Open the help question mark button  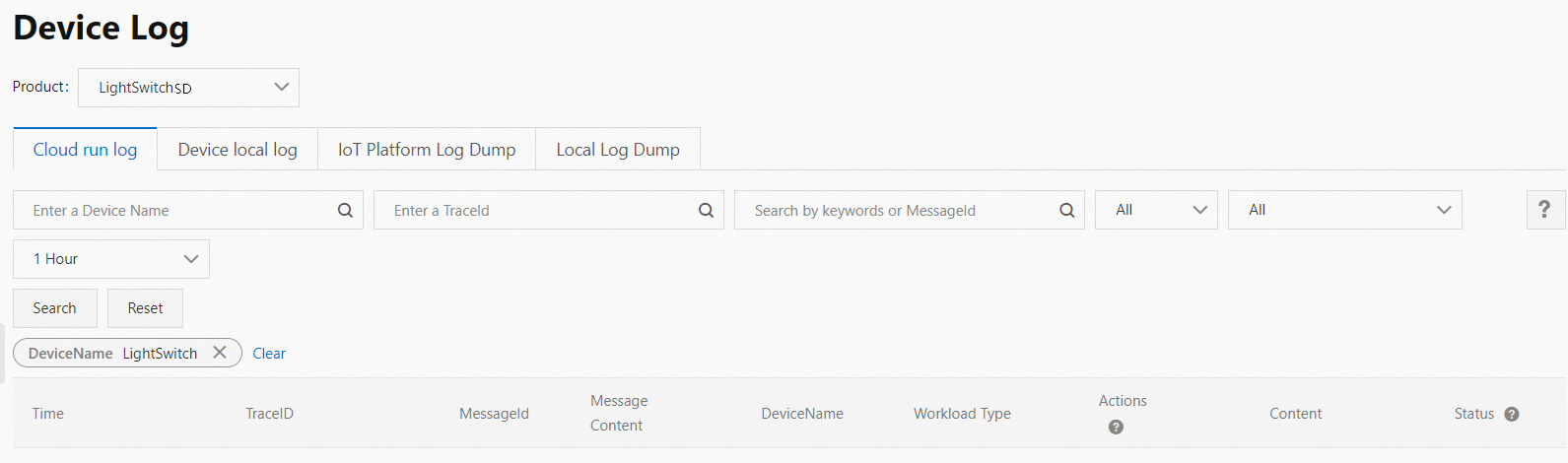(x=1544, y=209)
